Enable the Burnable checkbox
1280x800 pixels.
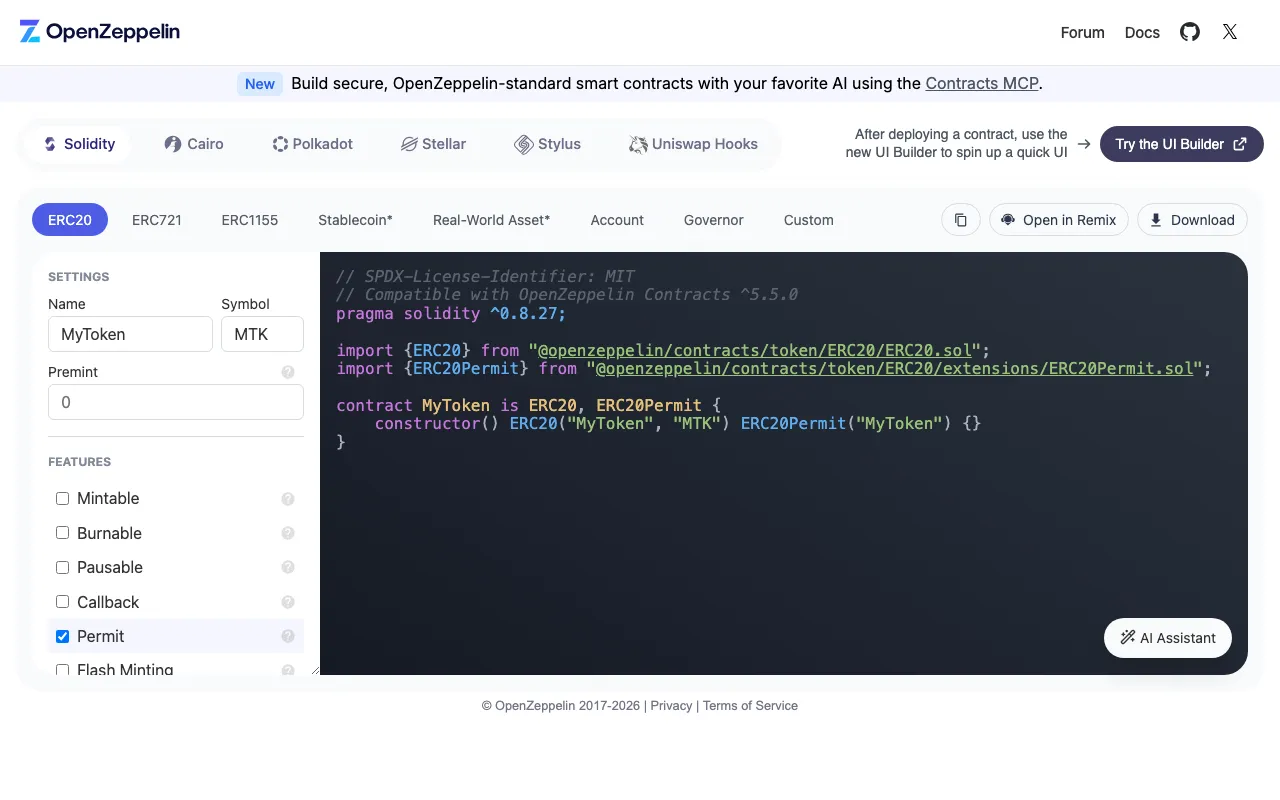pyautogui.click(x=62, y=533)
